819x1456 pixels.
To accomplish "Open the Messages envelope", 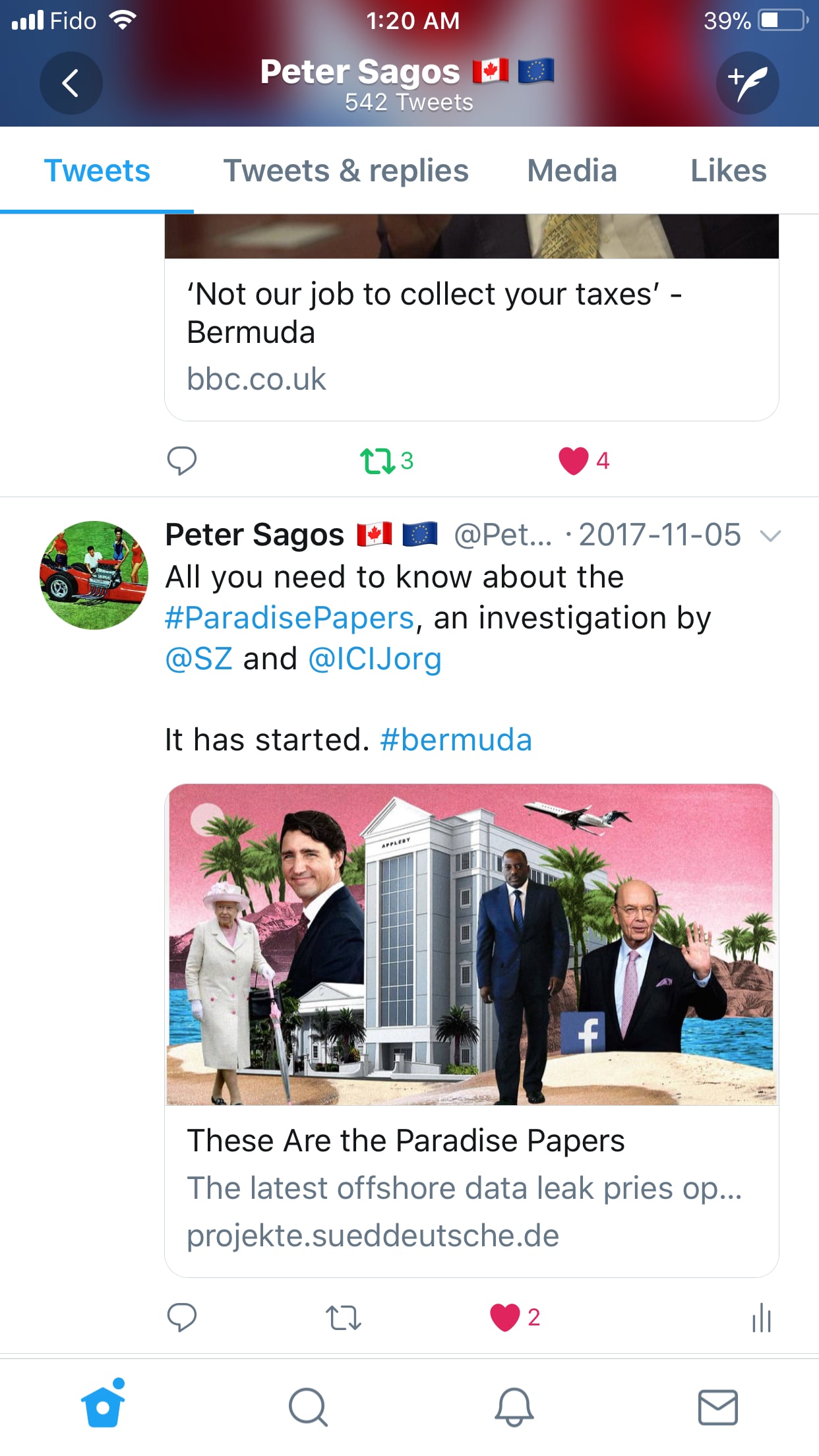I will click(718, 1407).
